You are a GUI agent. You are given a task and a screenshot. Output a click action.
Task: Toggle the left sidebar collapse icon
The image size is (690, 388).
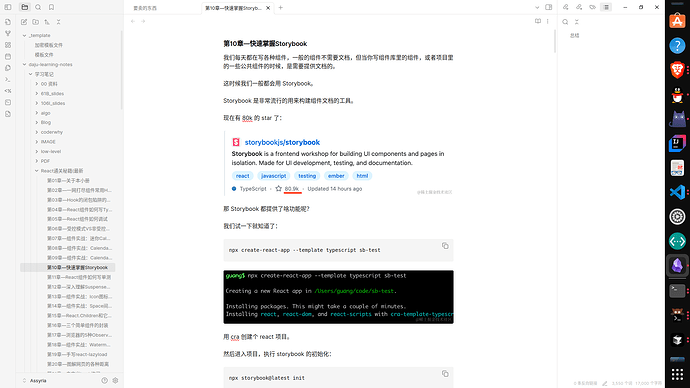tap(8, 7)
